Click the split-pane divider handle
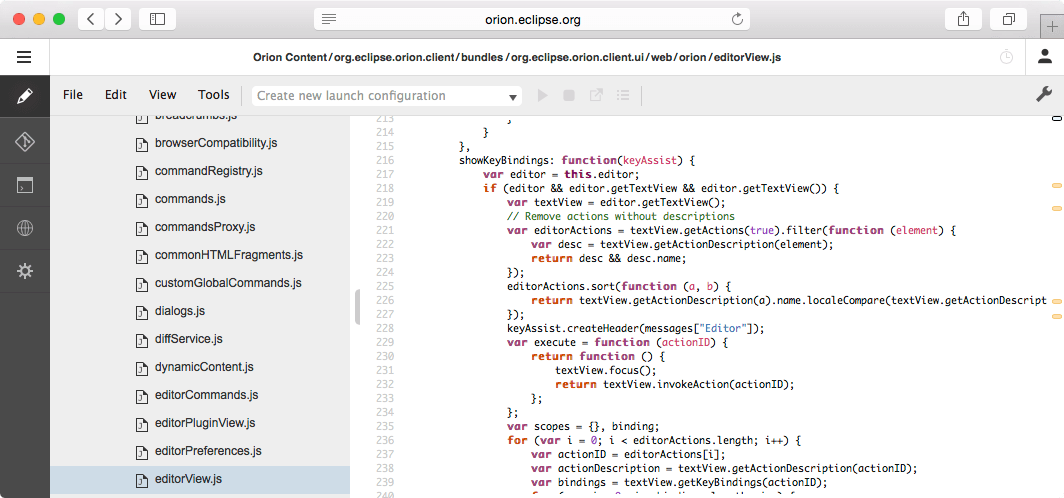Viewport: 1064px width, 498px height. 357,307
